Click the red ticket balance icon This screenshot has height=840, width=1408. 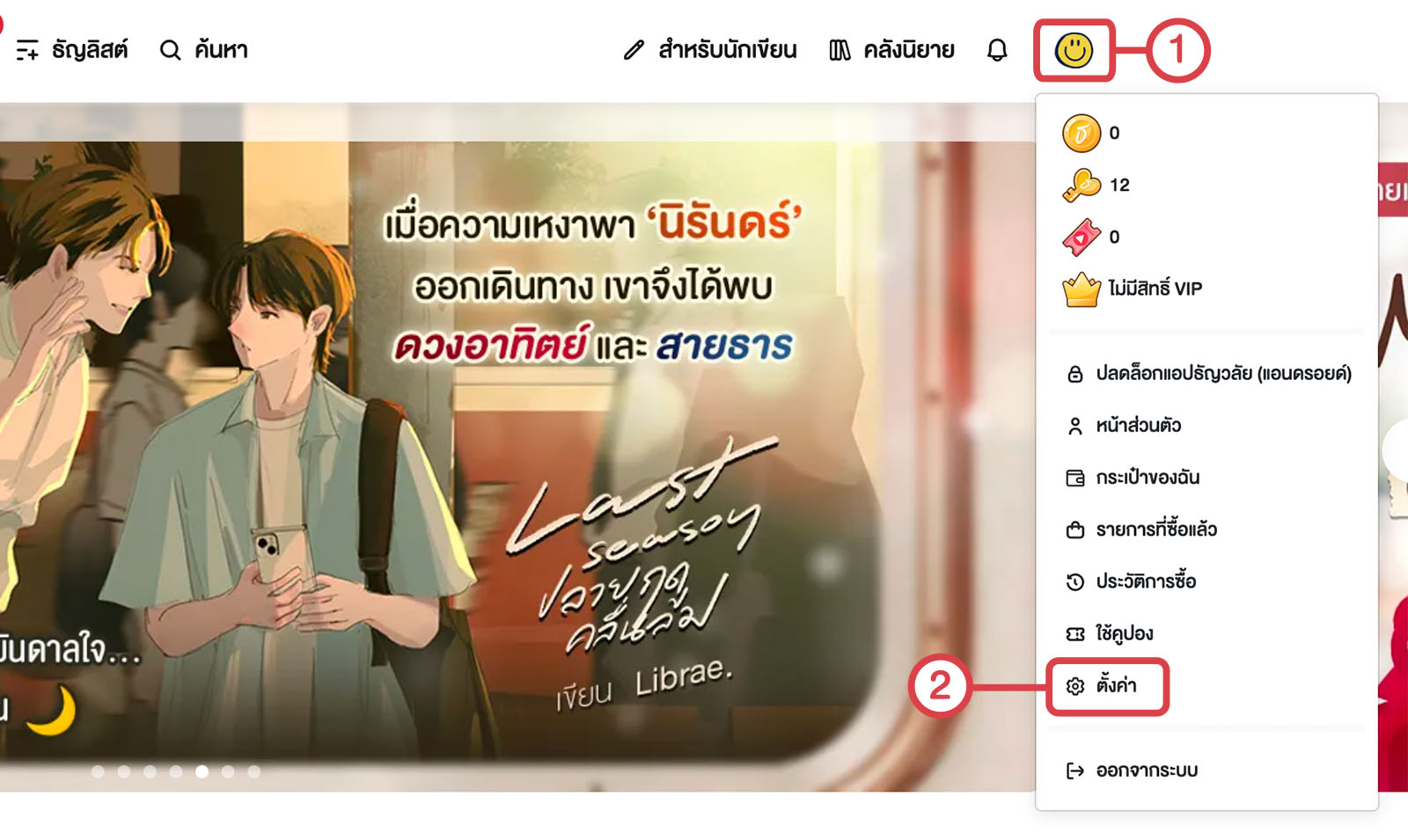click(1082, 237)
